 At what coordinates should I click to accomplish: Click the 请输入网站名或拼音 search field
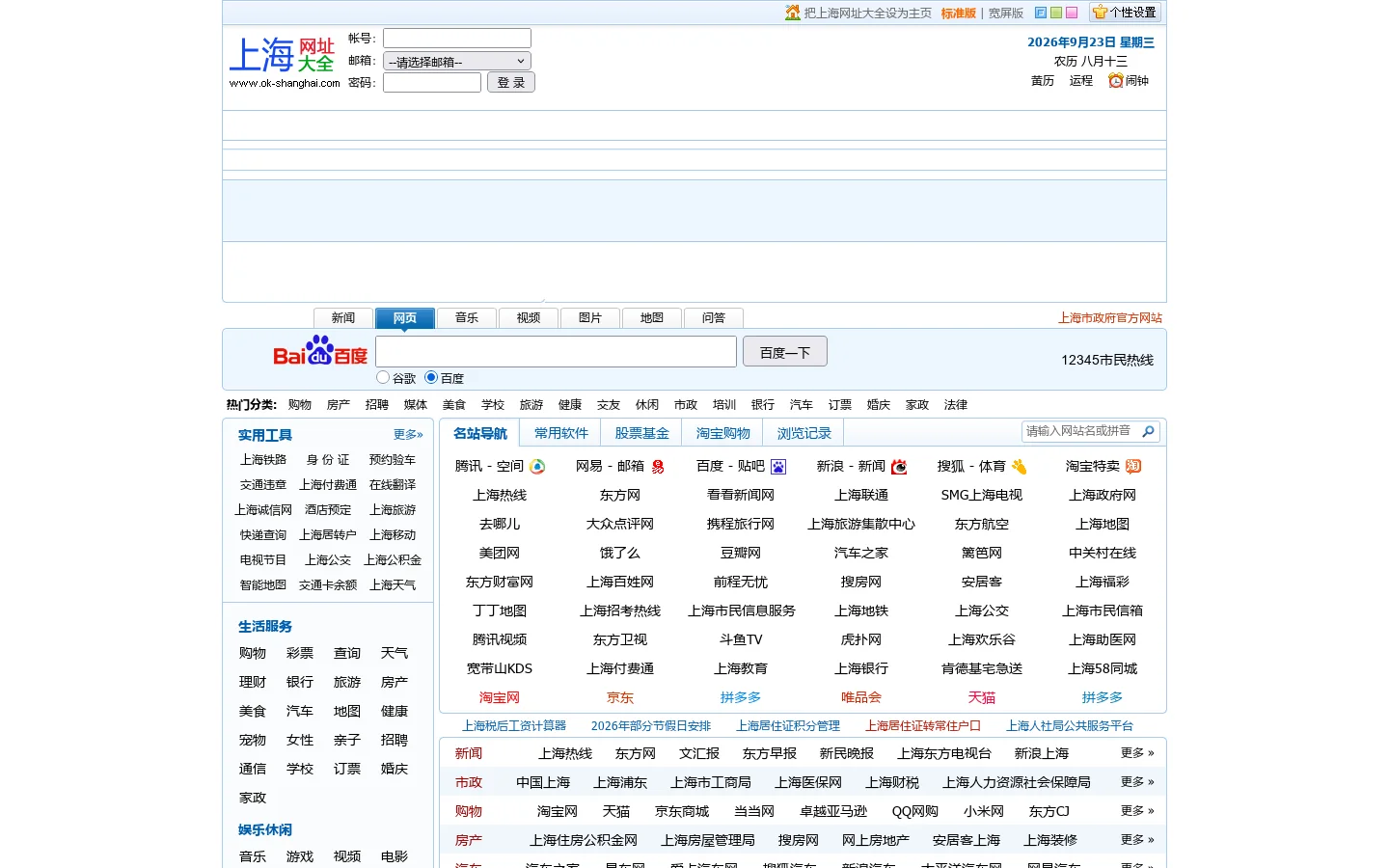1080,432
